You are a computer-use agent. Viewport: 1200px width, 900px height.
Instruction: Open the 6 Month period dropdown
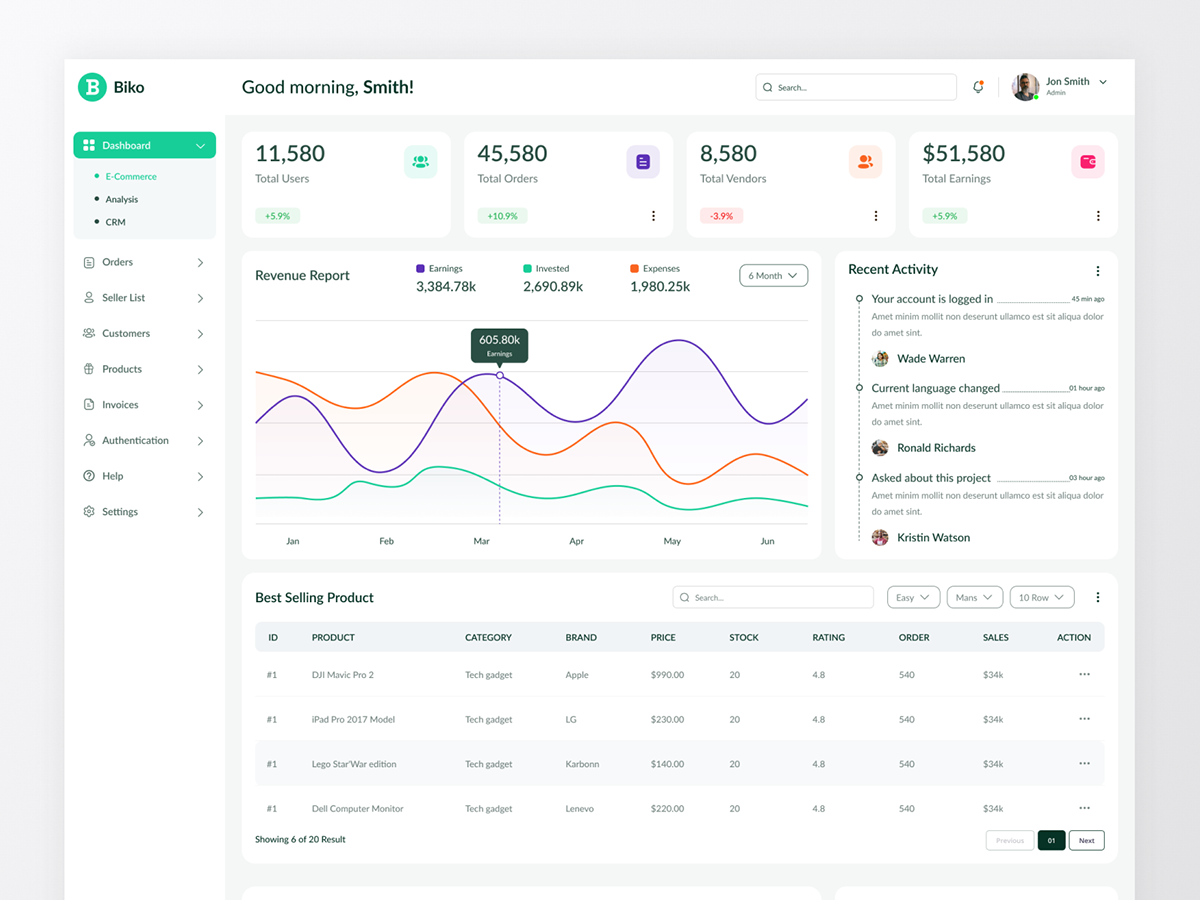tap(773, 276)
